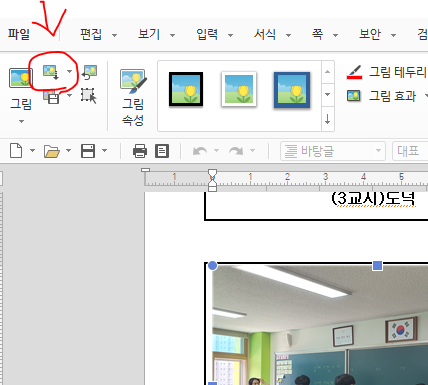
Task: Click the round corner handle of picture
Action: (x=212, y=266)
